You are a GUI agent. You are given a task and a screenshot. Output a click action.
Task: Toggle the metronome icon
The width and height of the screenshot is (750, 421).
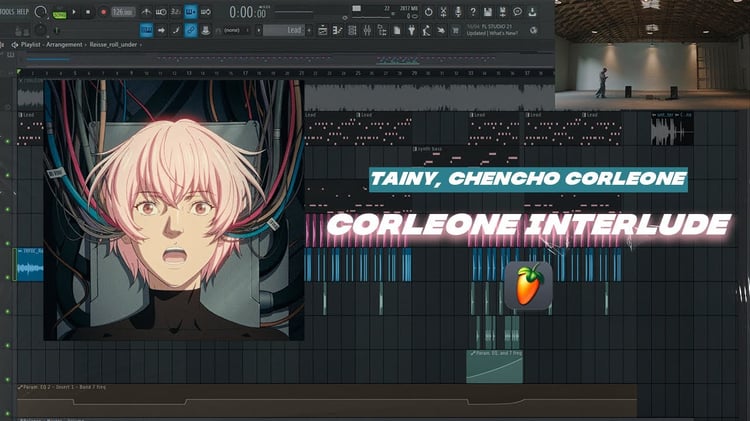146,11
